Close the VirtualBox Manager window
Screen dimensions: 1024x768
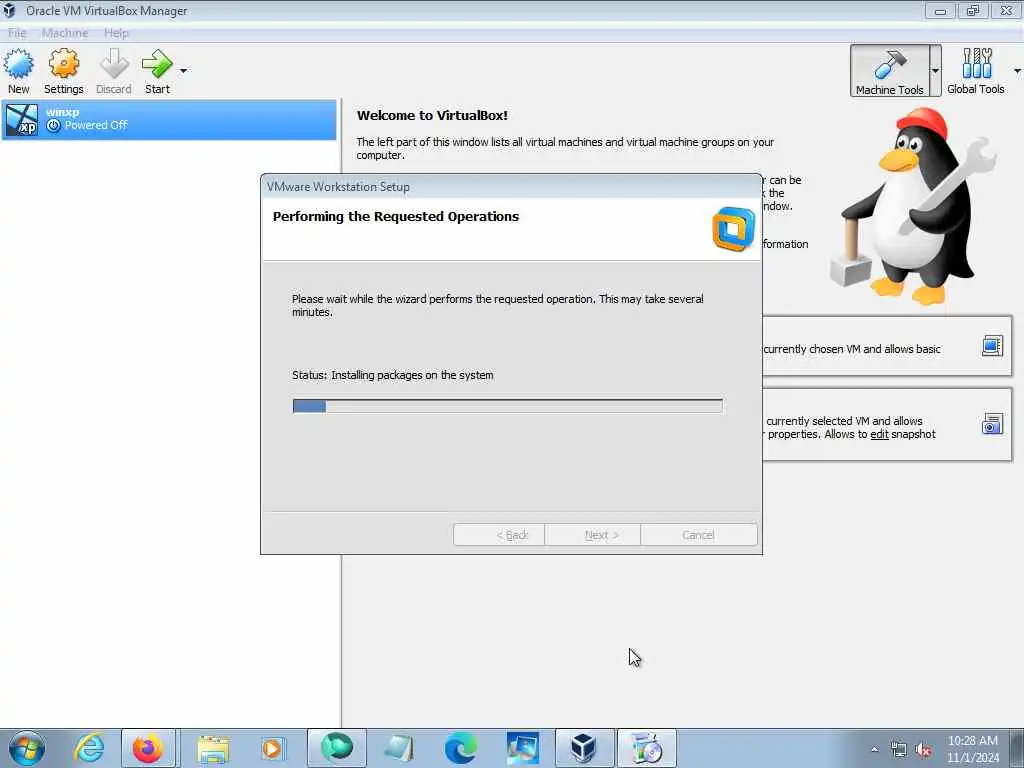pos(1006,10)
